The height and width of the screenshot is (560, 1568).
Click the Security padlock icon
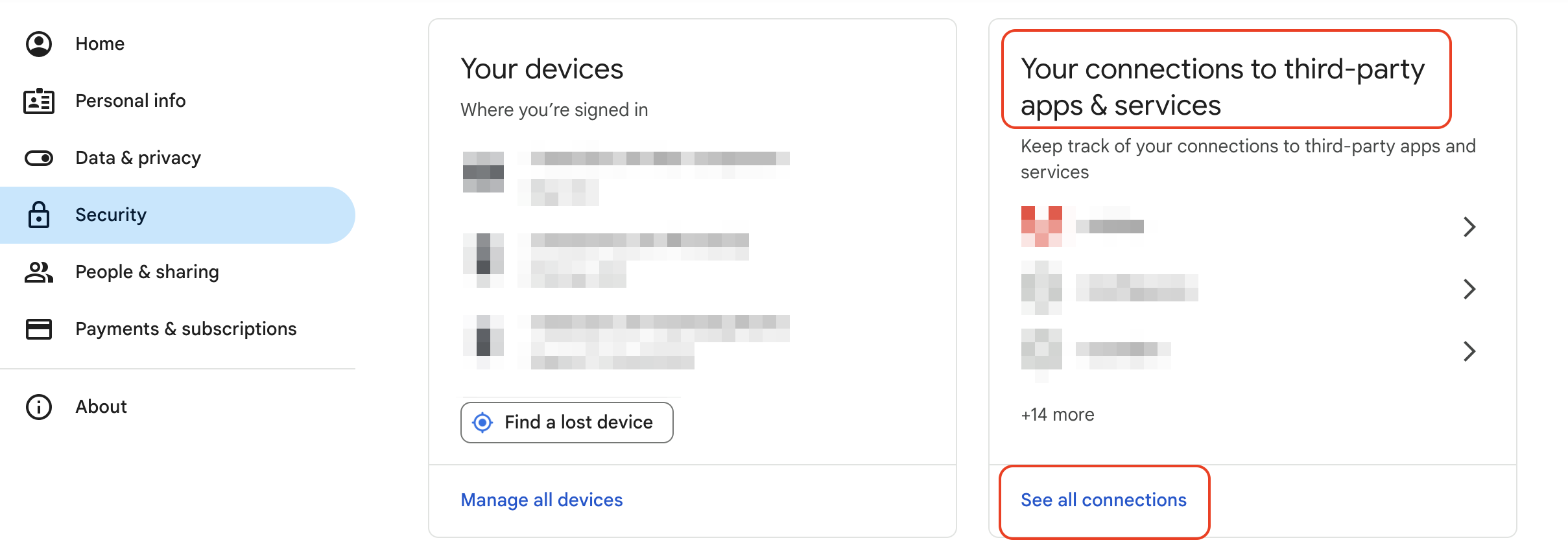[x=38, y=215]
